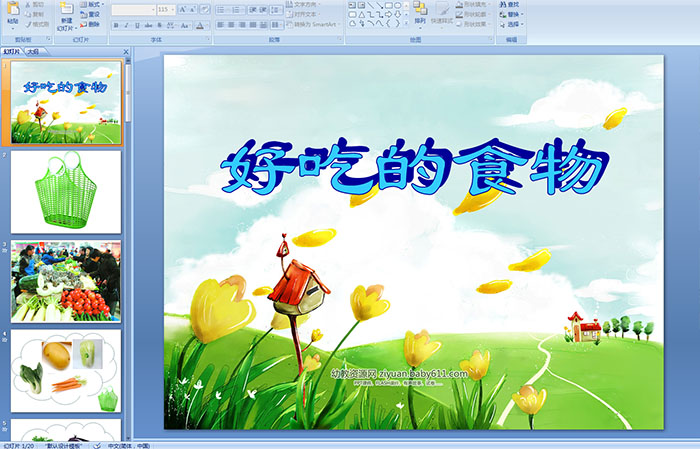Toggle Italic formatting
Viewport: 700px width, 449px height.
[x=126, y=25]
